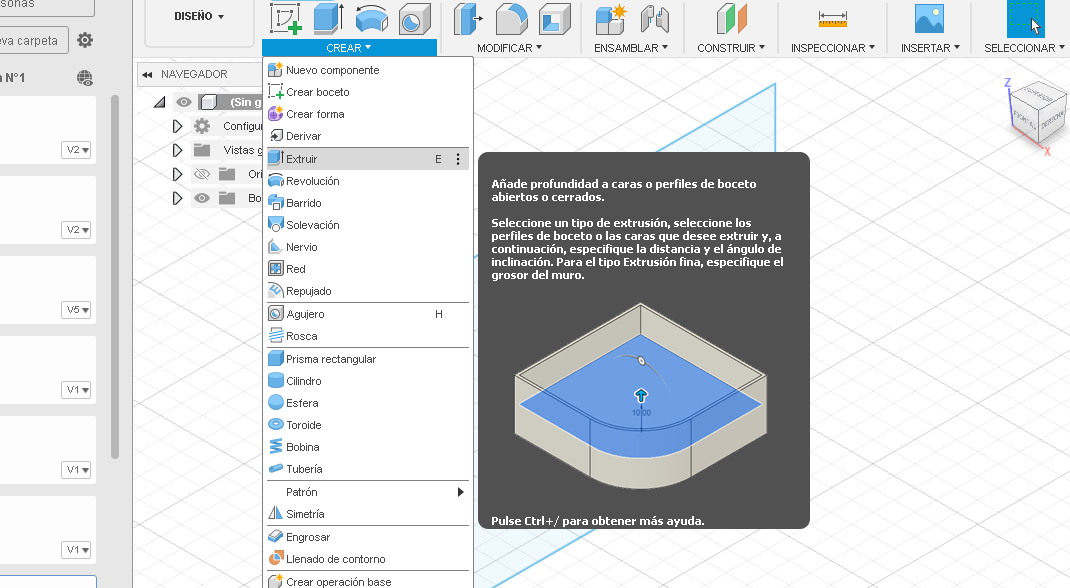
Task: Choose Crear boceto menu entry
Action: (x=367, y=92)
